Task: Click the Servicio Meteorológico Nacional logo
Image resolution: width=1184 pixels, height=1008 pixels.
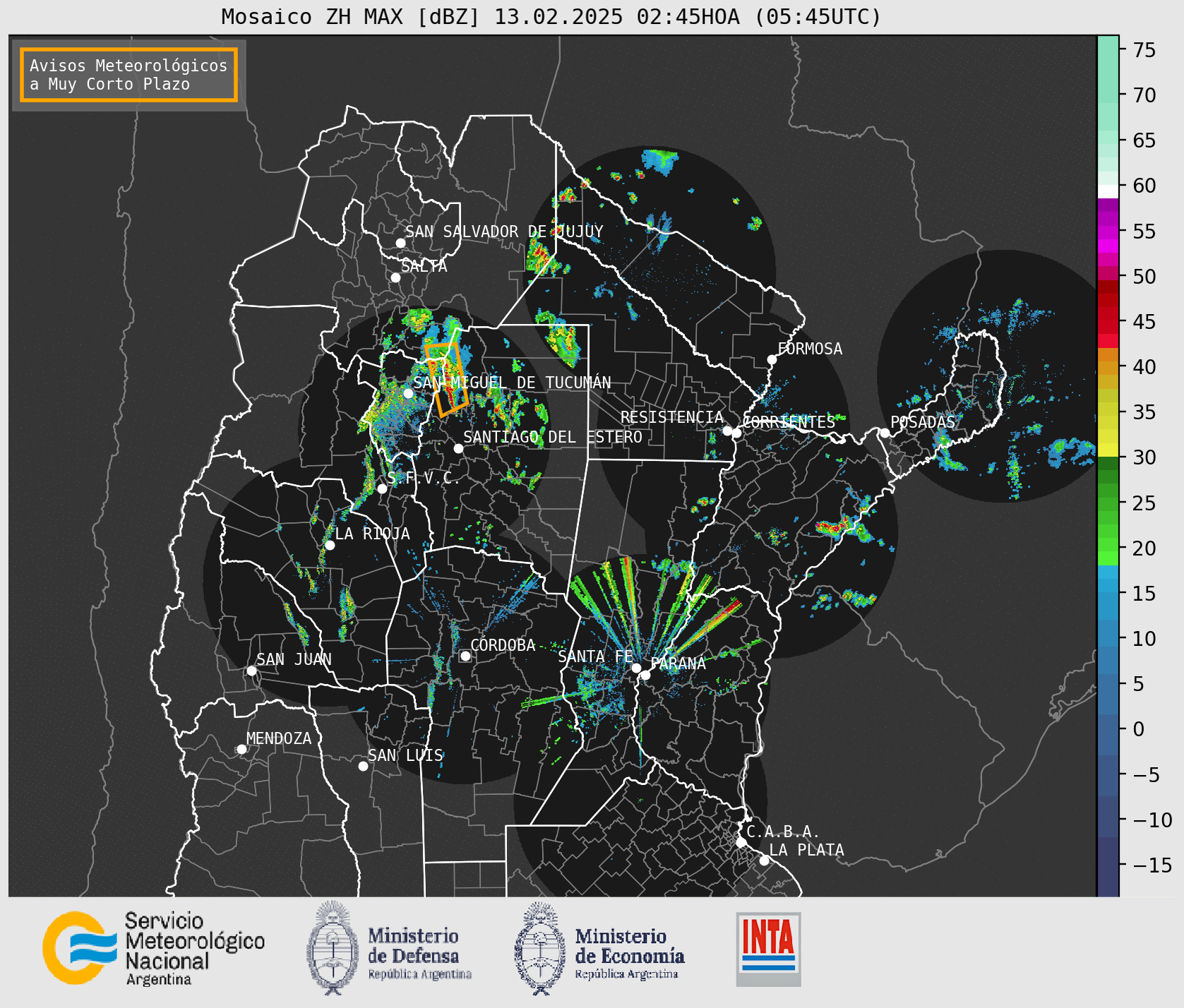Action: coord(154,948)
